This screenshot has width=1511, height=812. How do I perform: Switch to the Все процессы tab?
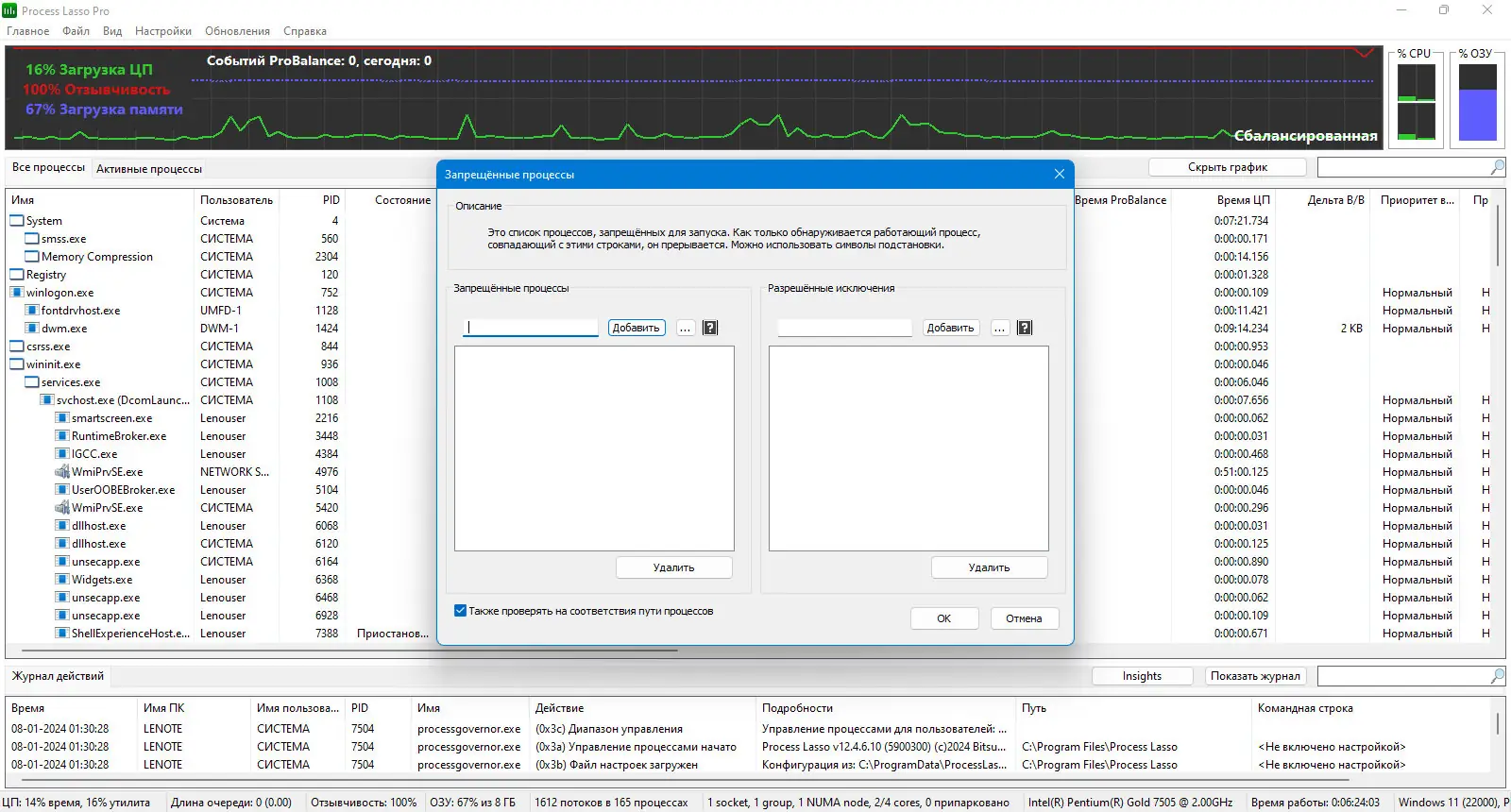48,168
